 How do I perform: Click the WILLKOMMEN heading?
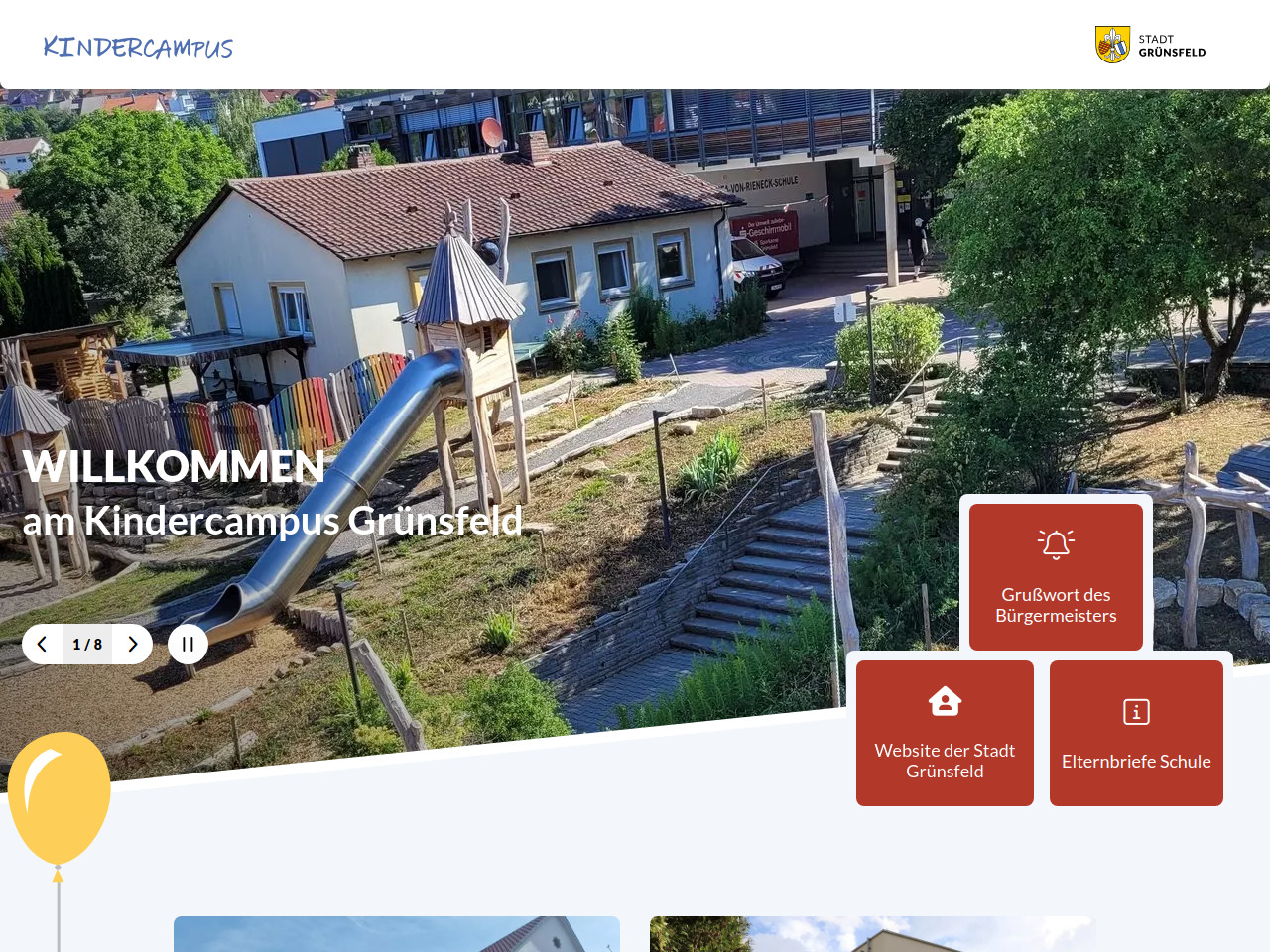pos(174,467)
